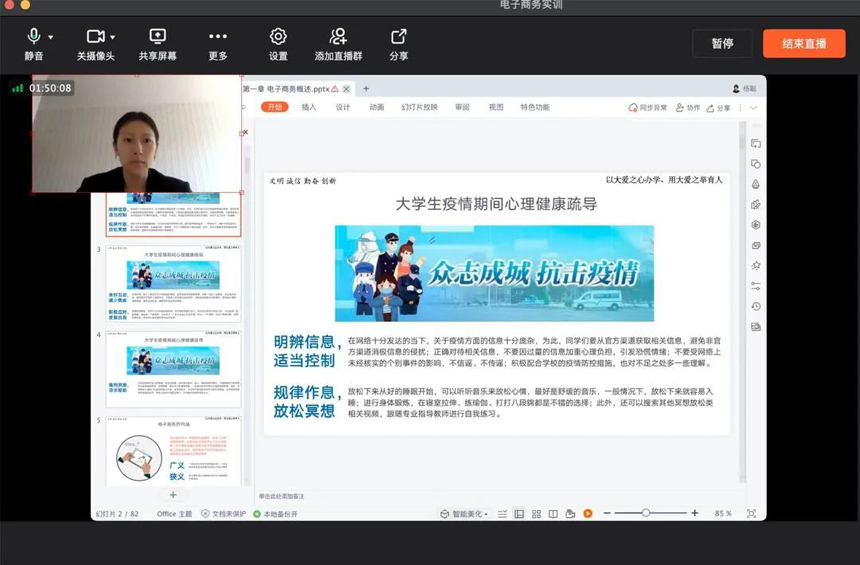This screenshot has height=565, width=860.
Task: Switch to reading view book icon
Action: [553, 514]
